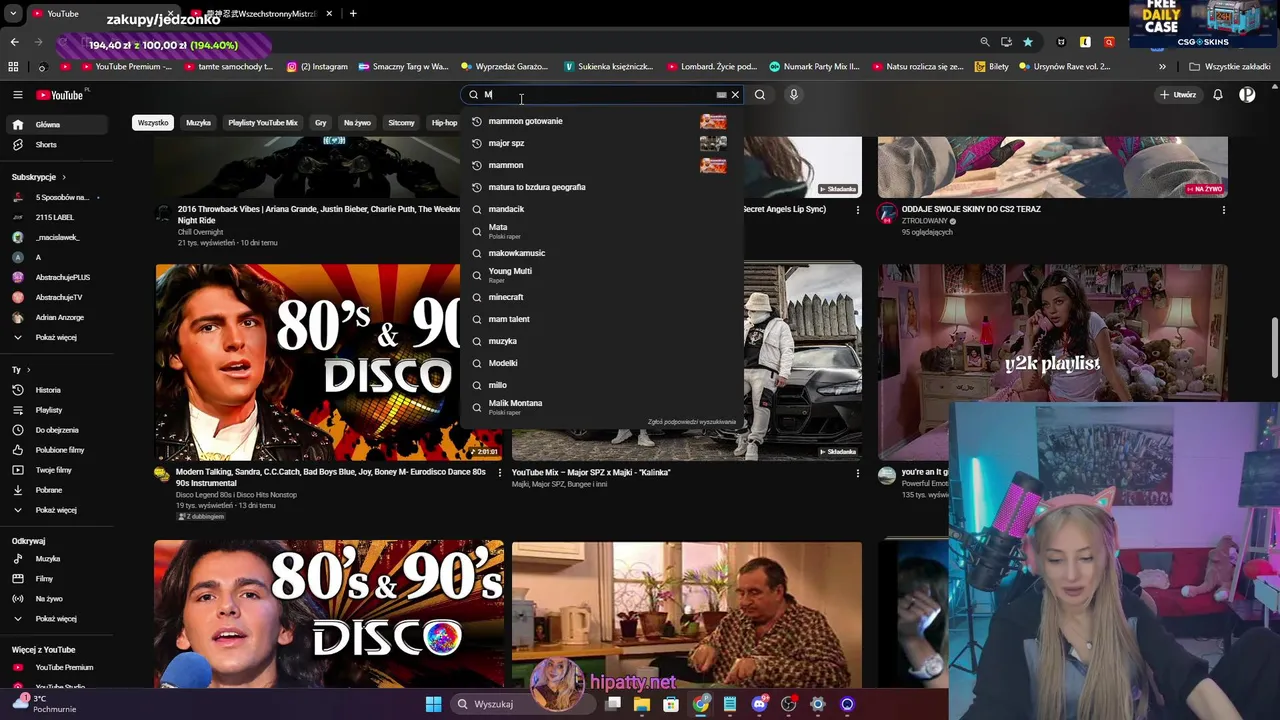This screenshot has width=1280, height=720.
Task: Select the Playlisty YouTube Mix chip
Action: pyautogui.click(x=262, y=123)
